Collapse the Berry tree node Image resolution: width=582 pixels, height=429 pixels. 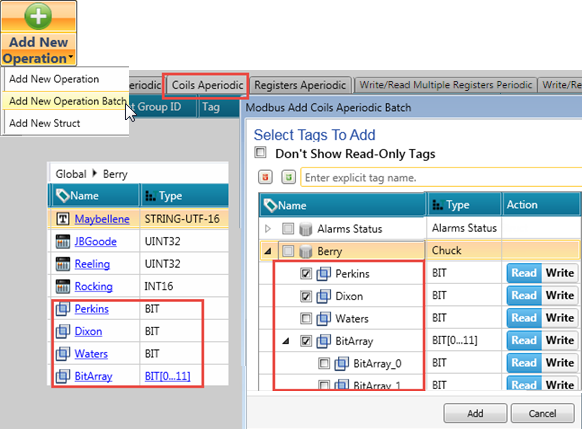pyautogui.click(x=268, y=252)
